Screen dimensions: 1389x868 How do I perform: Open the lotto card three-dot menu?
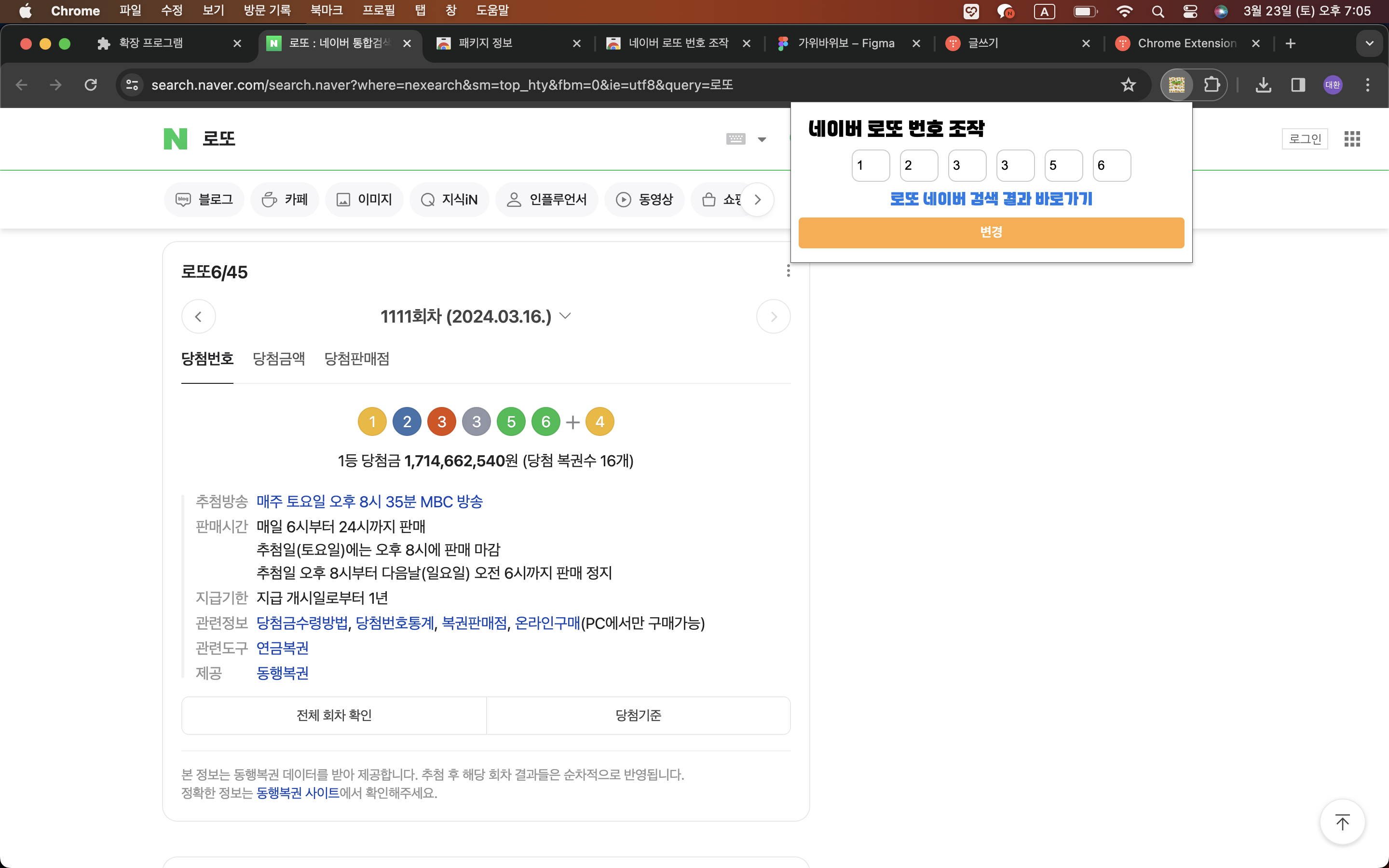tap(788, 271)
